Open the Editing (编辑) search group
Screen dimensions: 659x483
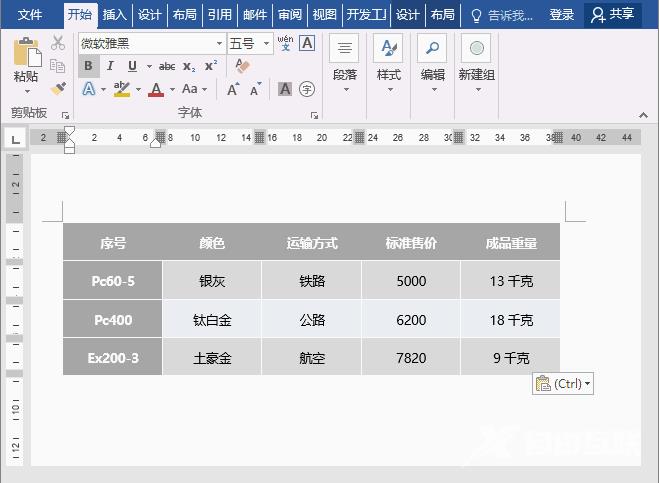coord(432,62)
